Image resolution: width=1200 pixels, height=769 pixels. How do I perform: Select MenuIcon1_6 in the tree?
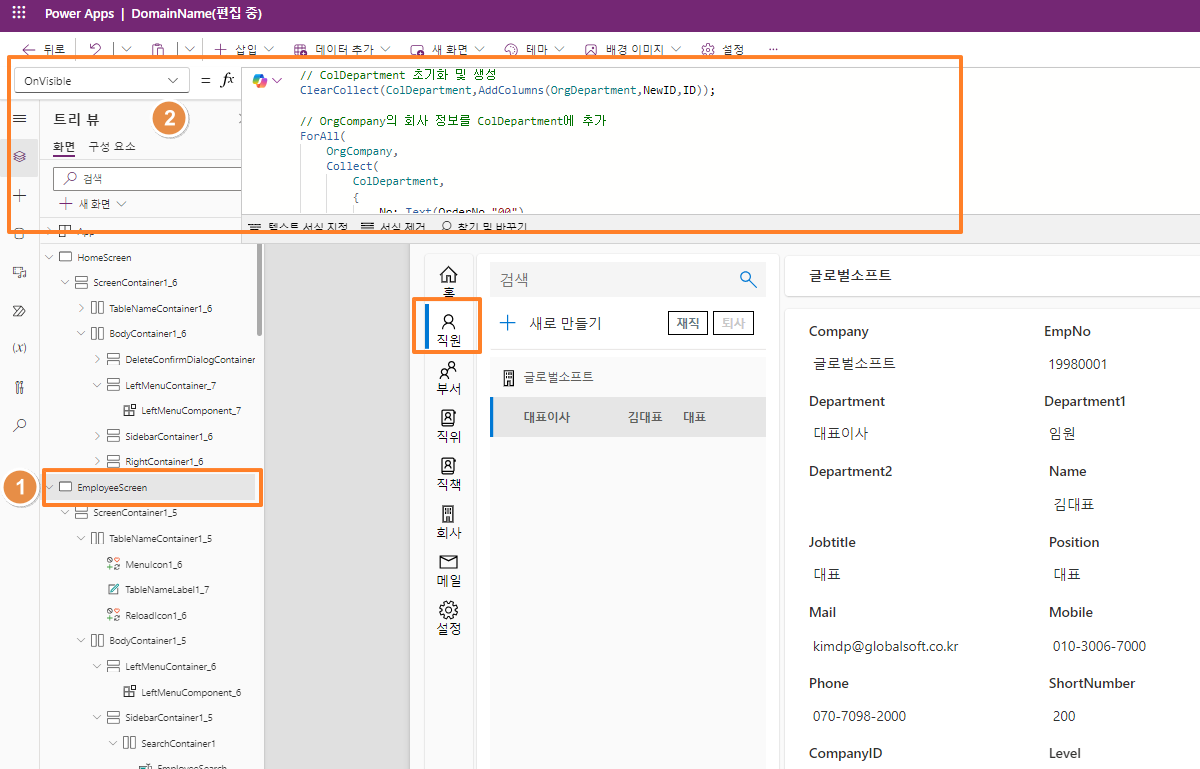153,564
